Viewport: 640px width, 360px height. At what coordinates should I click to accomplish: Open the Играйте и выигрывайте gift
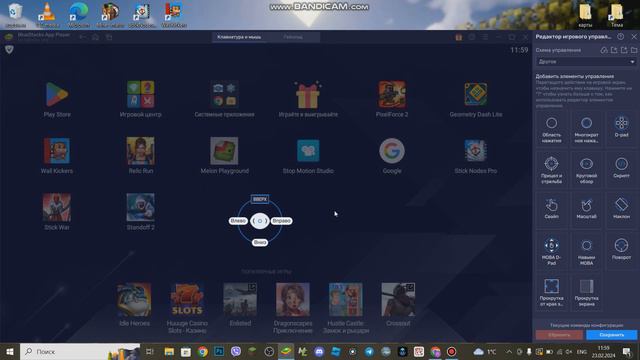click(308, 99)
